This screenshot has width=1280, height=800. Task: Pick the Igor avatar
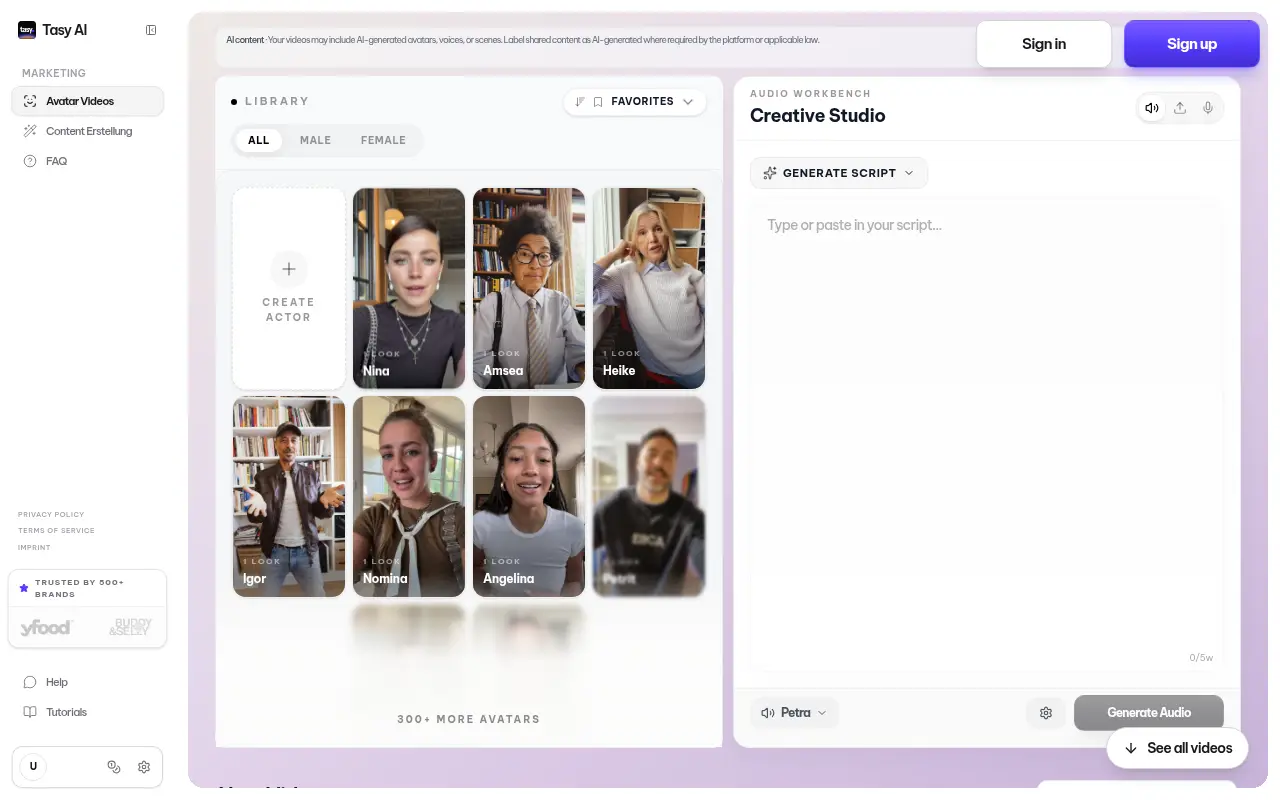click(289, 497)
